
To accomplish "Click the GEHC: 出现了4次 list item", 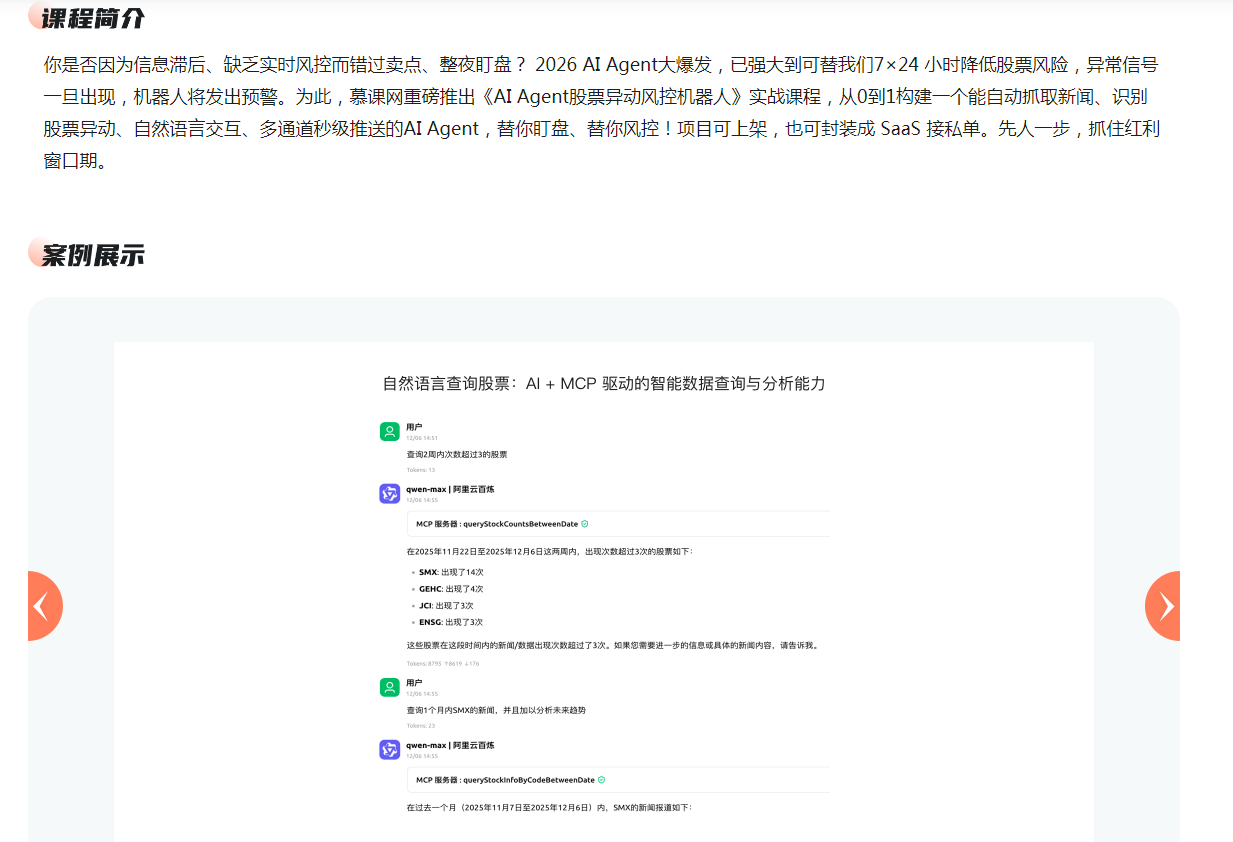I will (x=451, y=589).
